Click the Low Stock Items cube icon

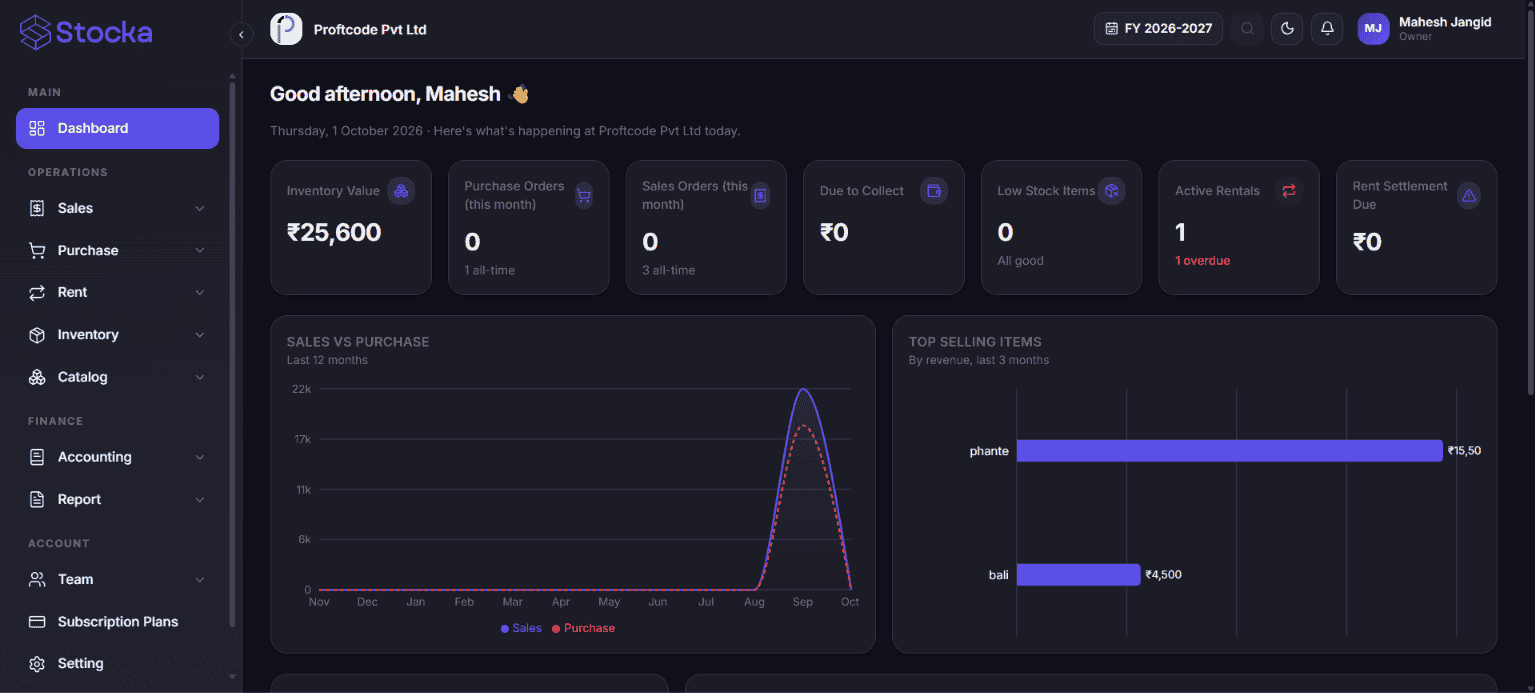pyautogui.click(x=1112, y=191)
